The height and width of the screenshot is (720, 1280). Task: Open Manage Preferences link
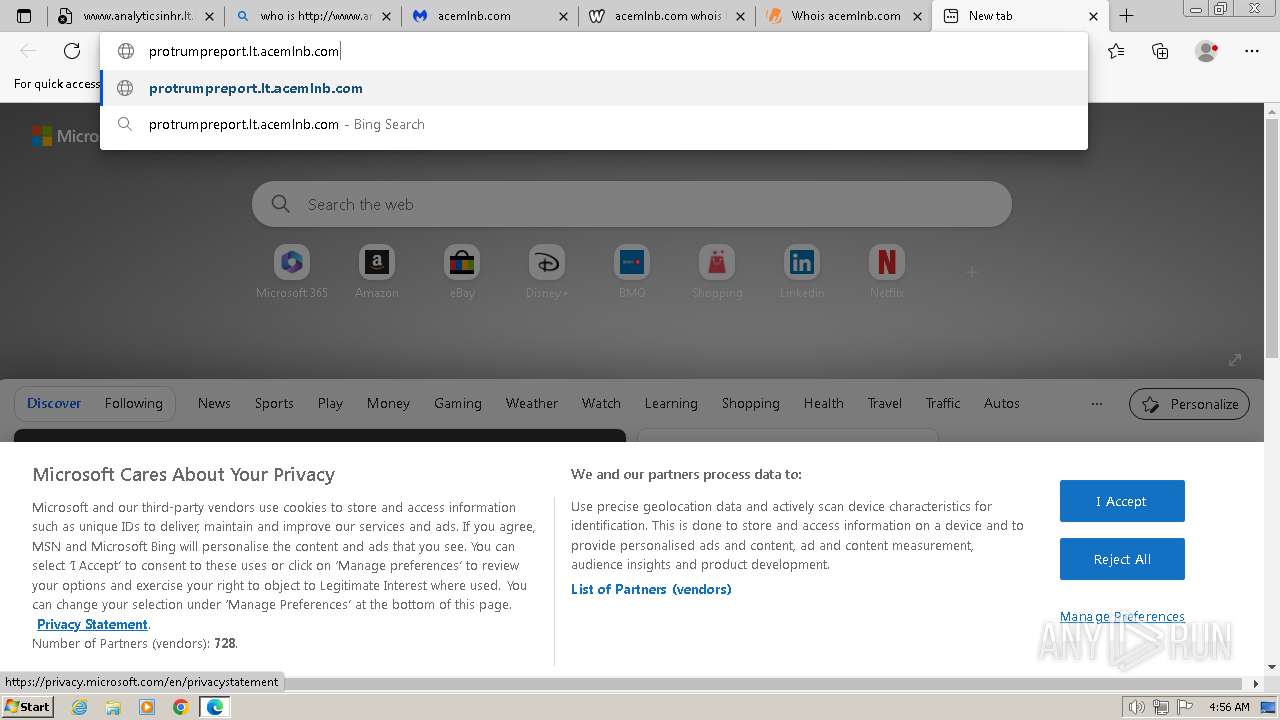pyautogui.click(x=1122, y=616)
